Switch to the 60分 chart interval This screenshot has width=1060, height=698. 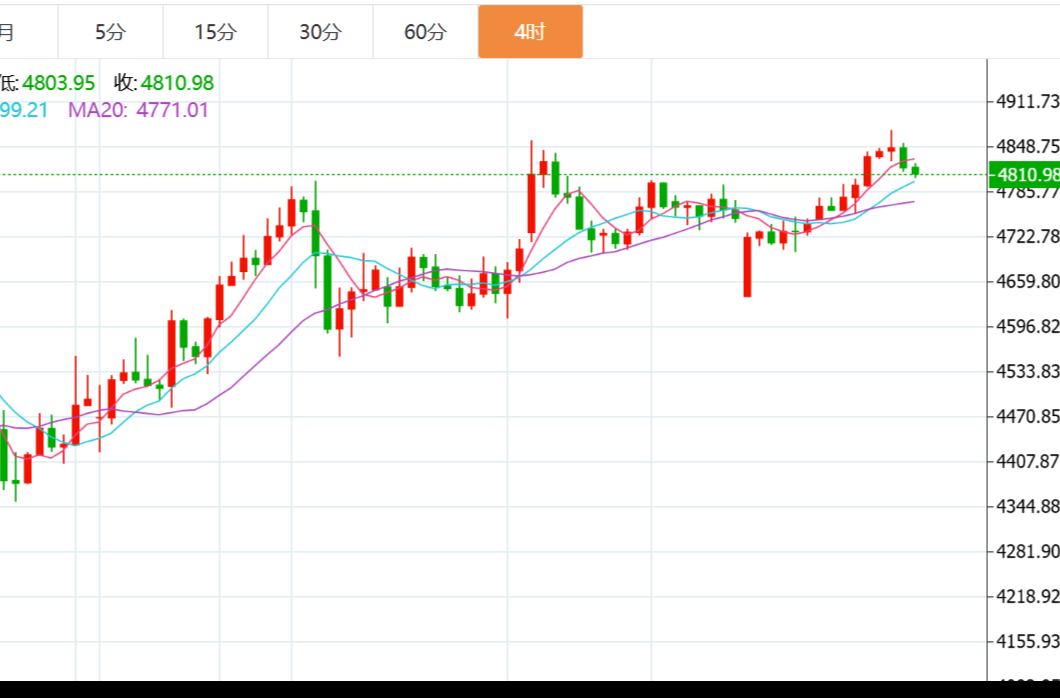(425, 32)
